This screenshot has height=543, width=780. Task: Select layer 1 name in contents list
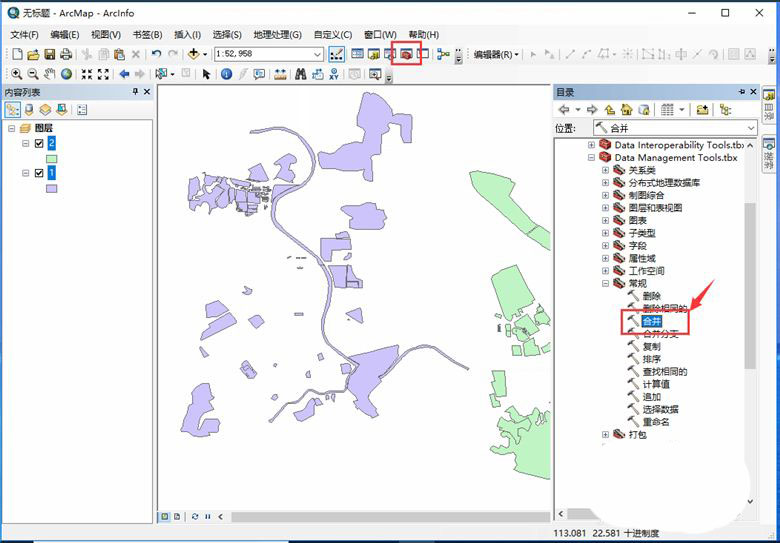(x=51, y=173)
